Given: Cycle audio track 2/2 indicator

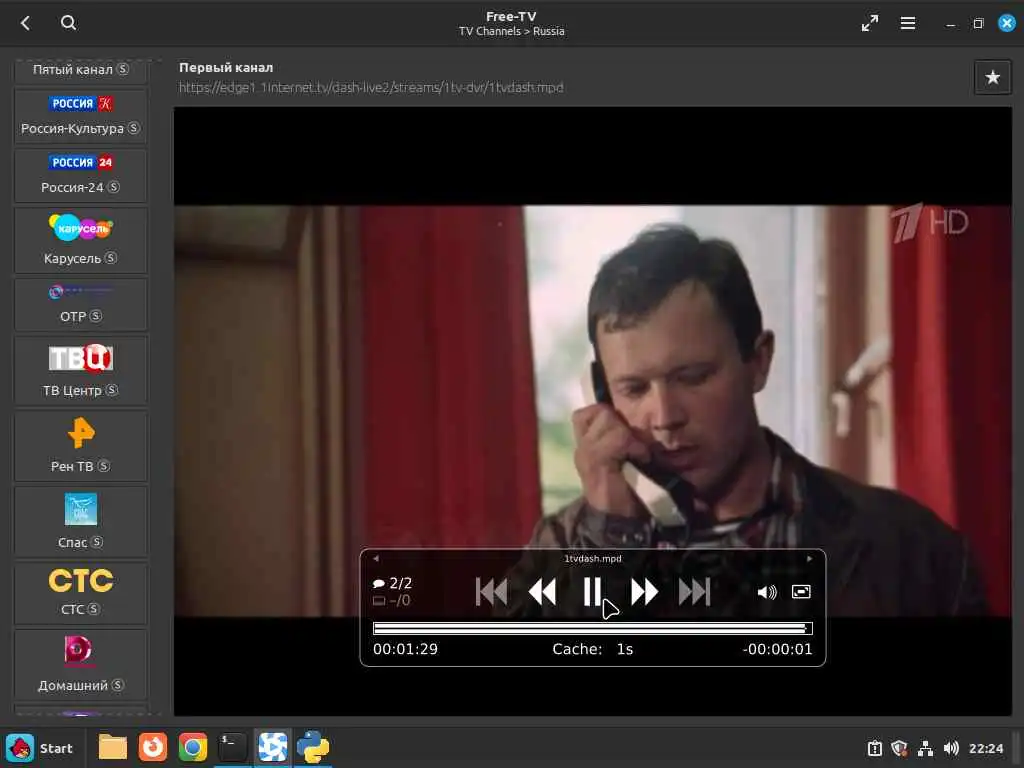Looking at the screenshot, I should 392,583.
